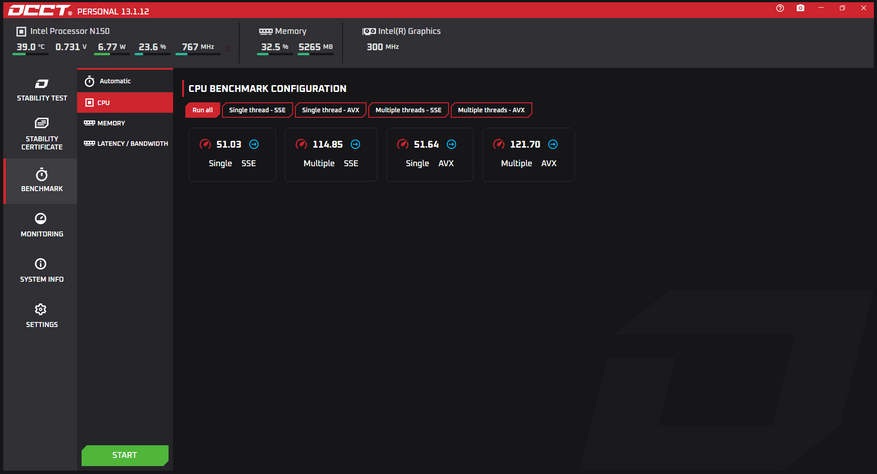Open System Info page

tap(41, 271)
